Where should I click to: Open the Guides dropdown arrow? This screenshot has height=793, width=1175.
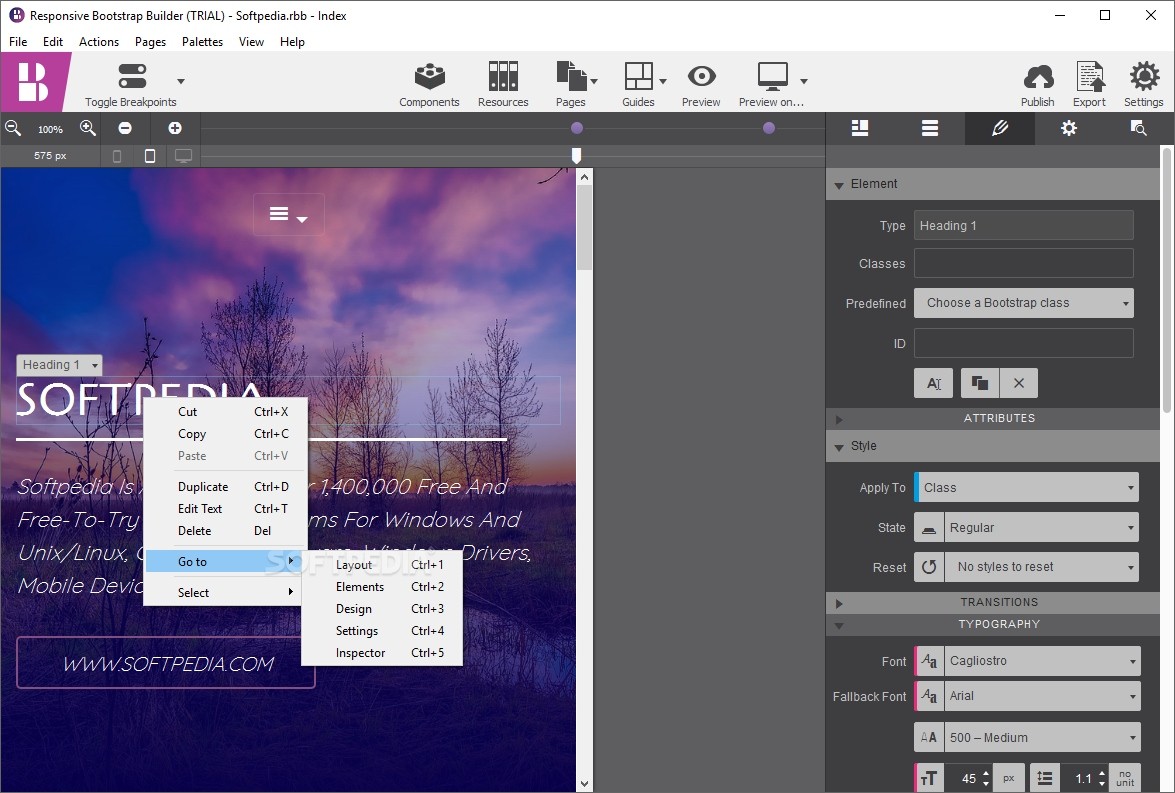[x=662, y=81]
